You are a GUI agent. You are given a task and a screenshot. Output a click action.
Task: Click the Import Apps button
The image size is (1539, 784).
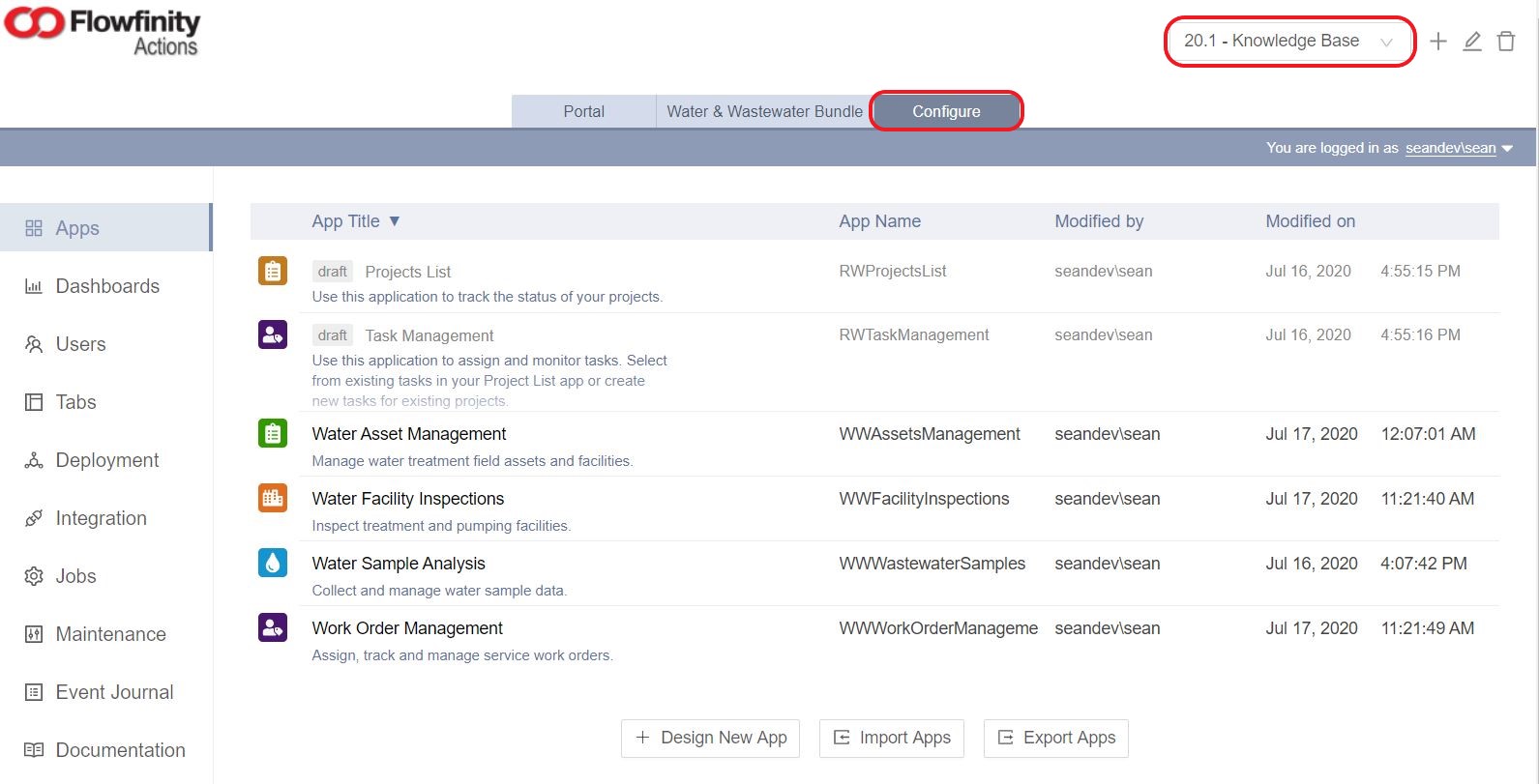pyautogui.click(x=892, y=738)
